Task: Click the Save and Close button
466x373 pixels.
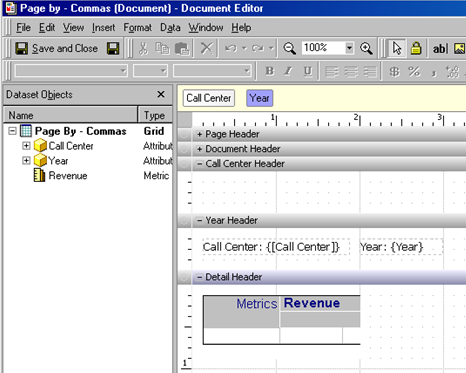Action: [57, 49]
